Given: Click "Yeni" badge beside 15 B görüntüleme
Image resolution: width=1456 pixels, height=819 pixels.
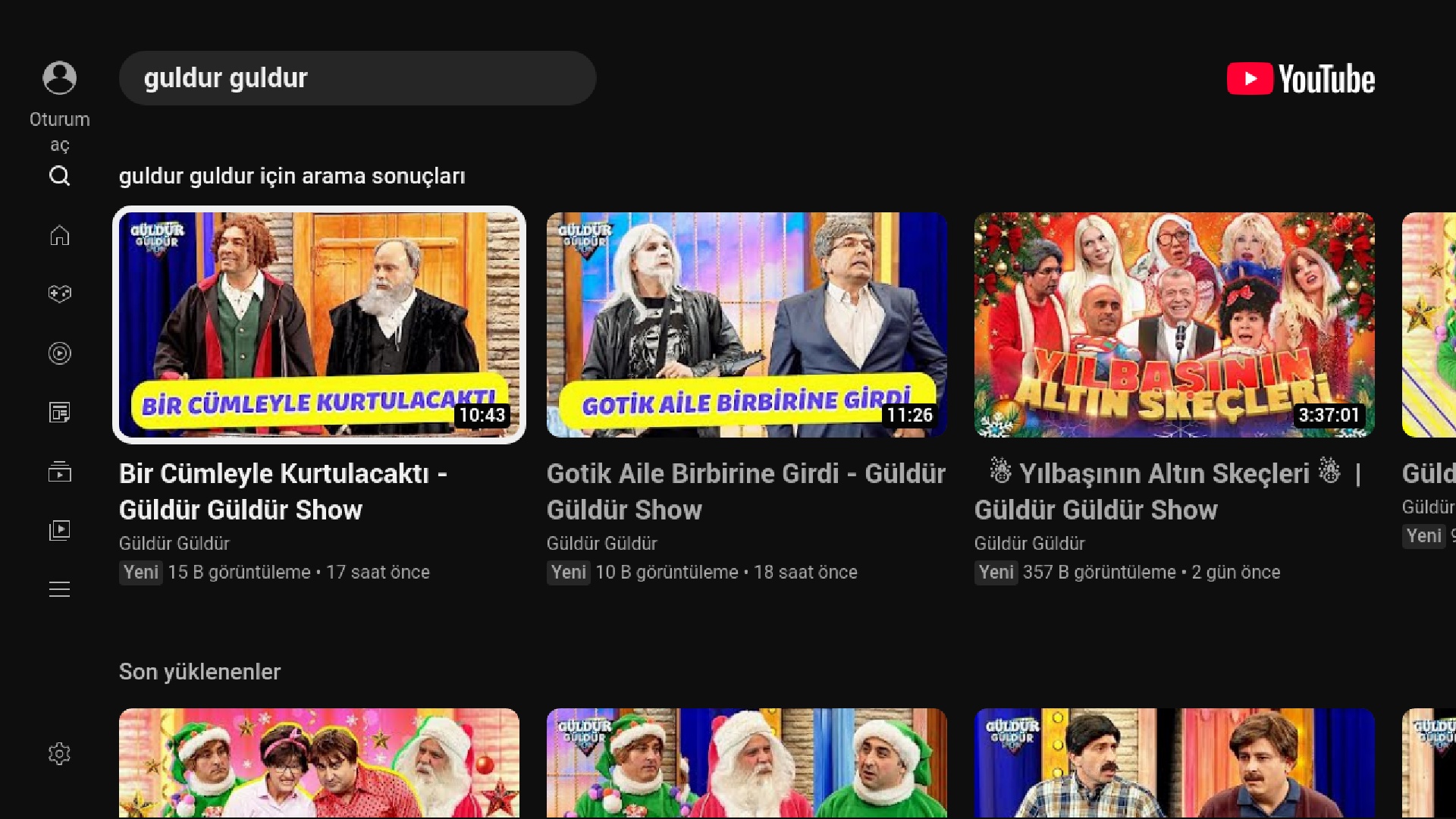Looking at the screenshot, I should [x=141, y=573].
